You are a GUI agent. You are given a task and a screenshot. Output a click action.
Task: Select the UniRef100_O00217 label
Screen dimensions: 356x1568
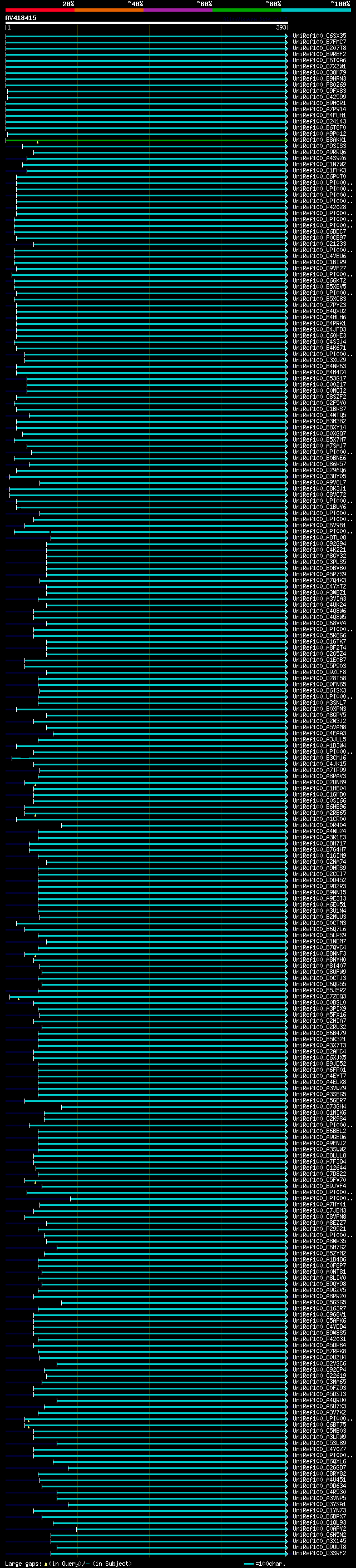pyautogui.click(x=319, y=384)
